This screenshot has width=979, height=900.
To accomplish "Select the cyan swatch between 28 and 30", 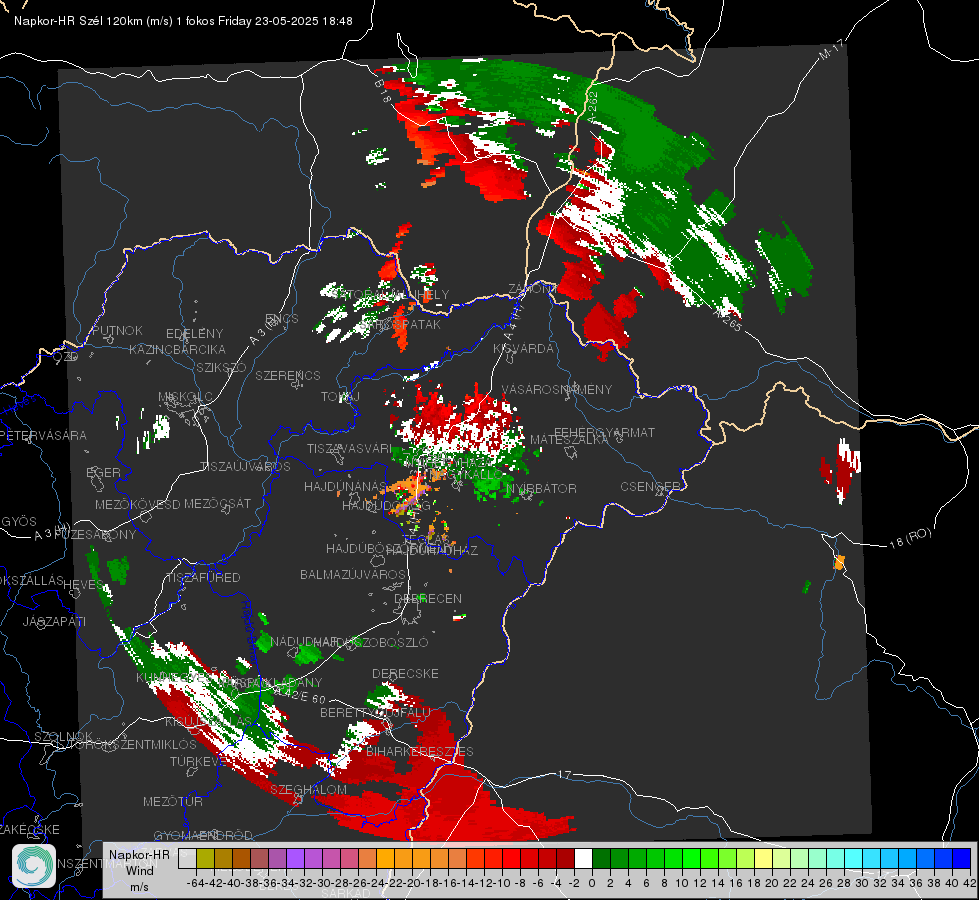I will pyautogui.click(x=853, y=858).
